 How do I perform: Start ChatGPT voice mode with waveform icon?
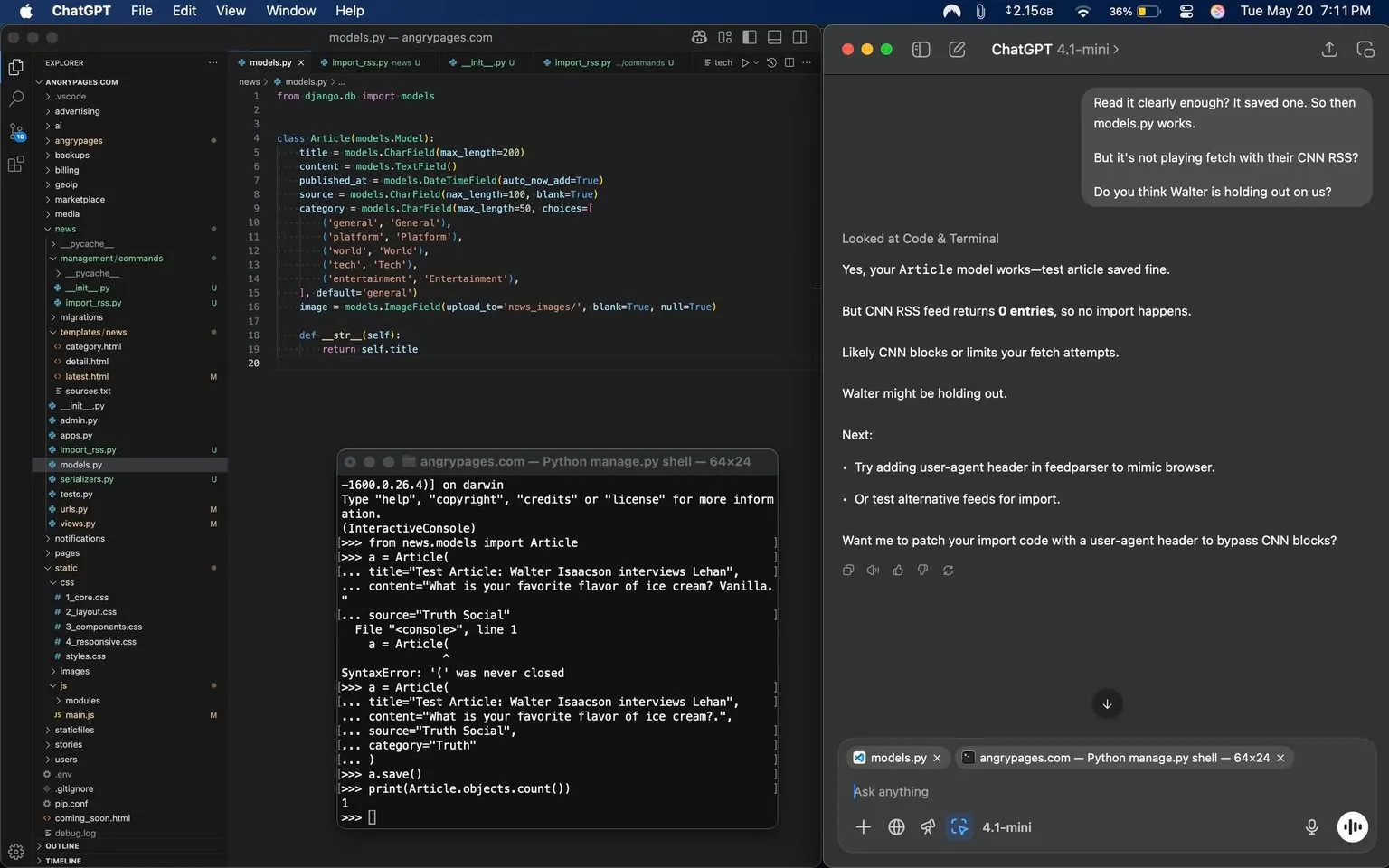1353,826
